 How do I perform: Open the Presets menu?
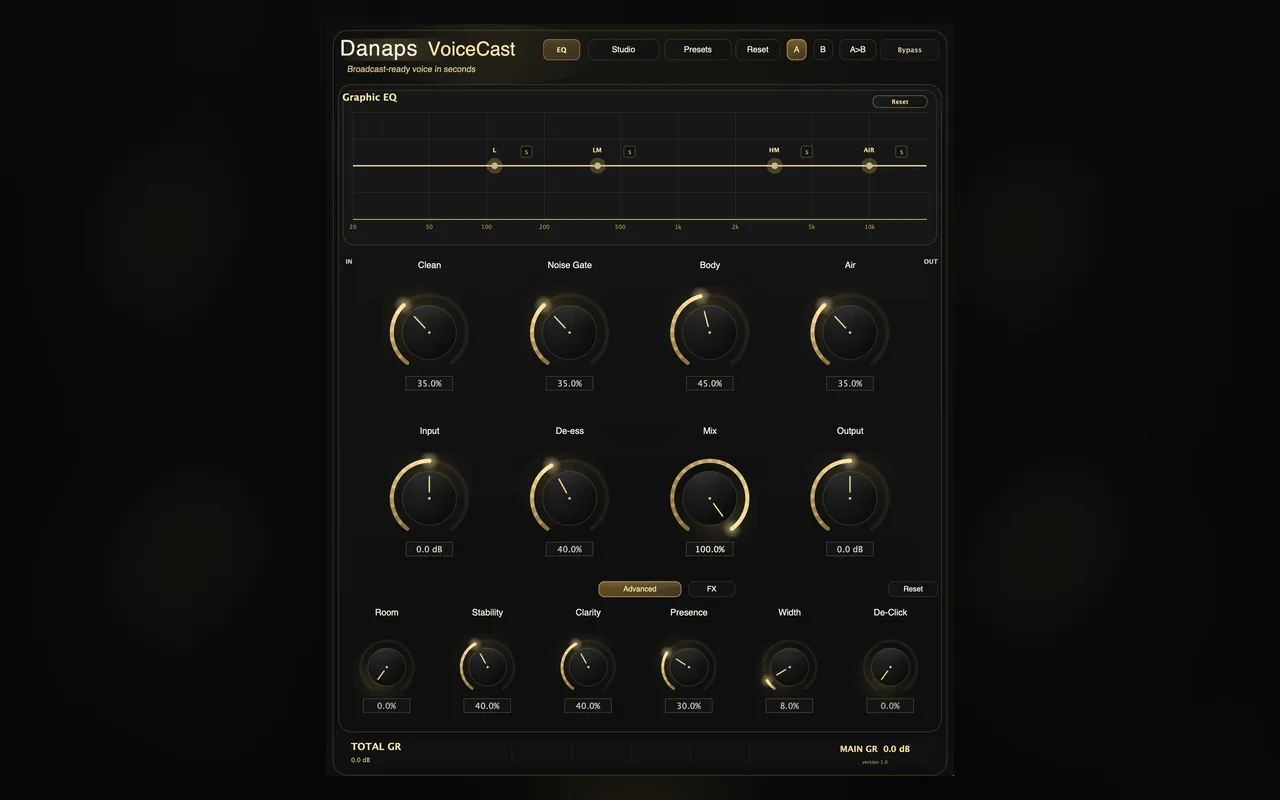698,49
